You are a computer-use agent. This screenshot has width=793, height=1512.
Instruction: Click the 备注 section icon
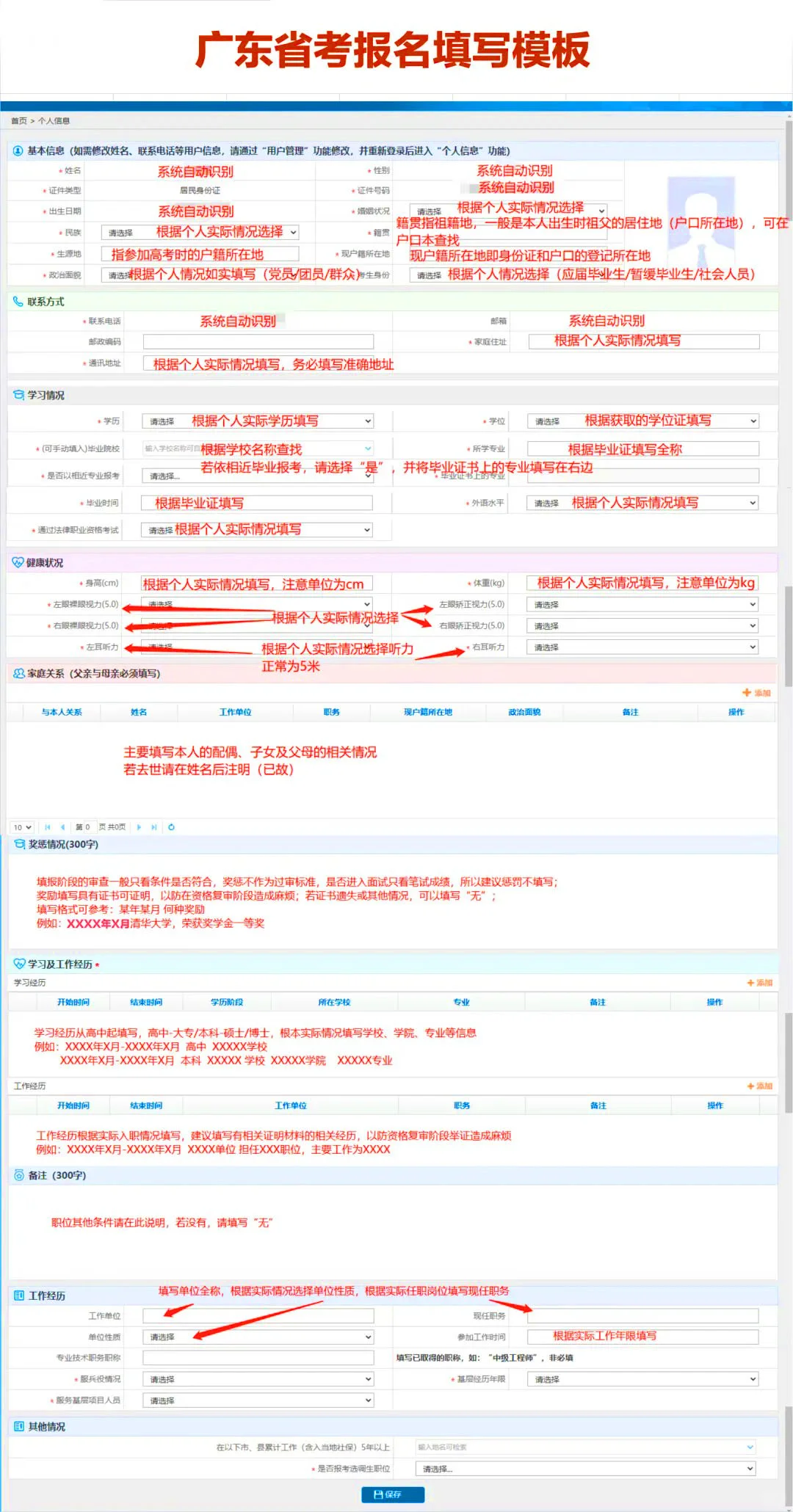tap(19, 1176)
